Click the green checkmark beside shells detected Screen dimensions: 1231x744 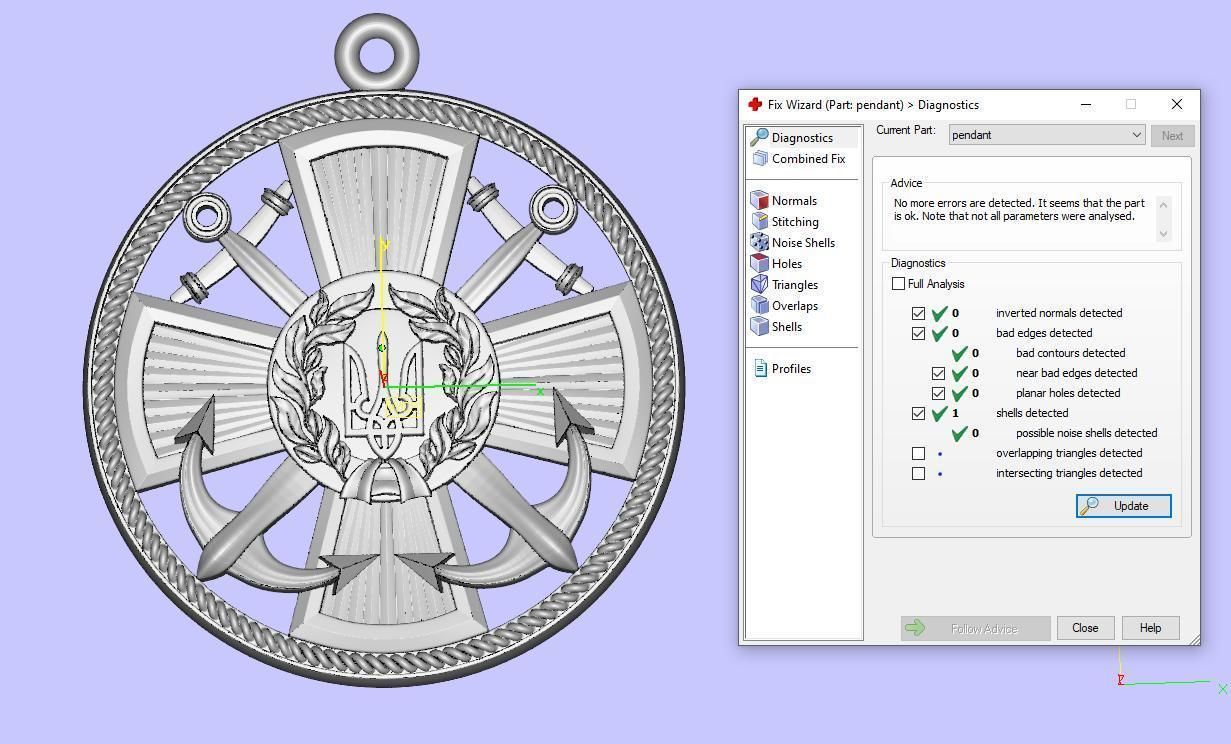pyautogui.click(x=939, y=413)
